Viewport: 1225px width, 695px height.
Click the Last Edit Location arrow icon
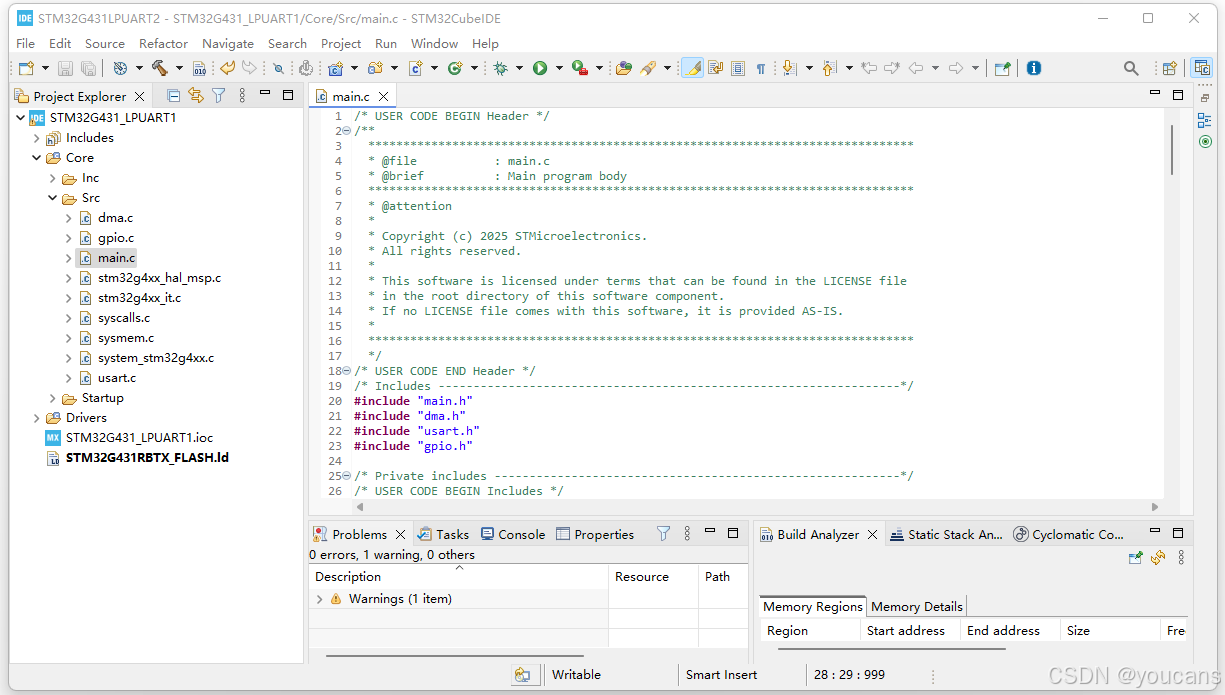point(868,68)
